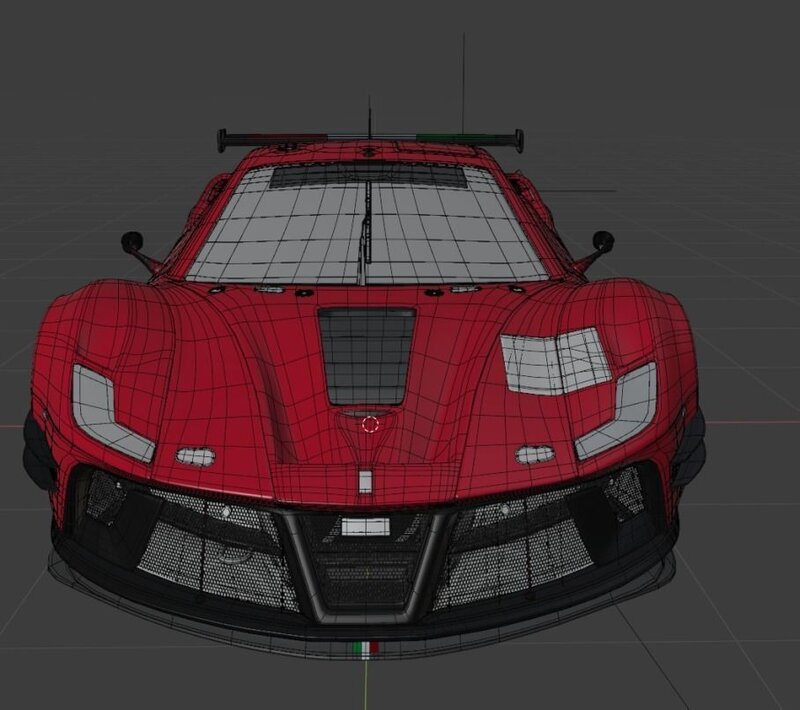
Task: Click the 3D cursor on the hood
Action: [x=370, y=424]
